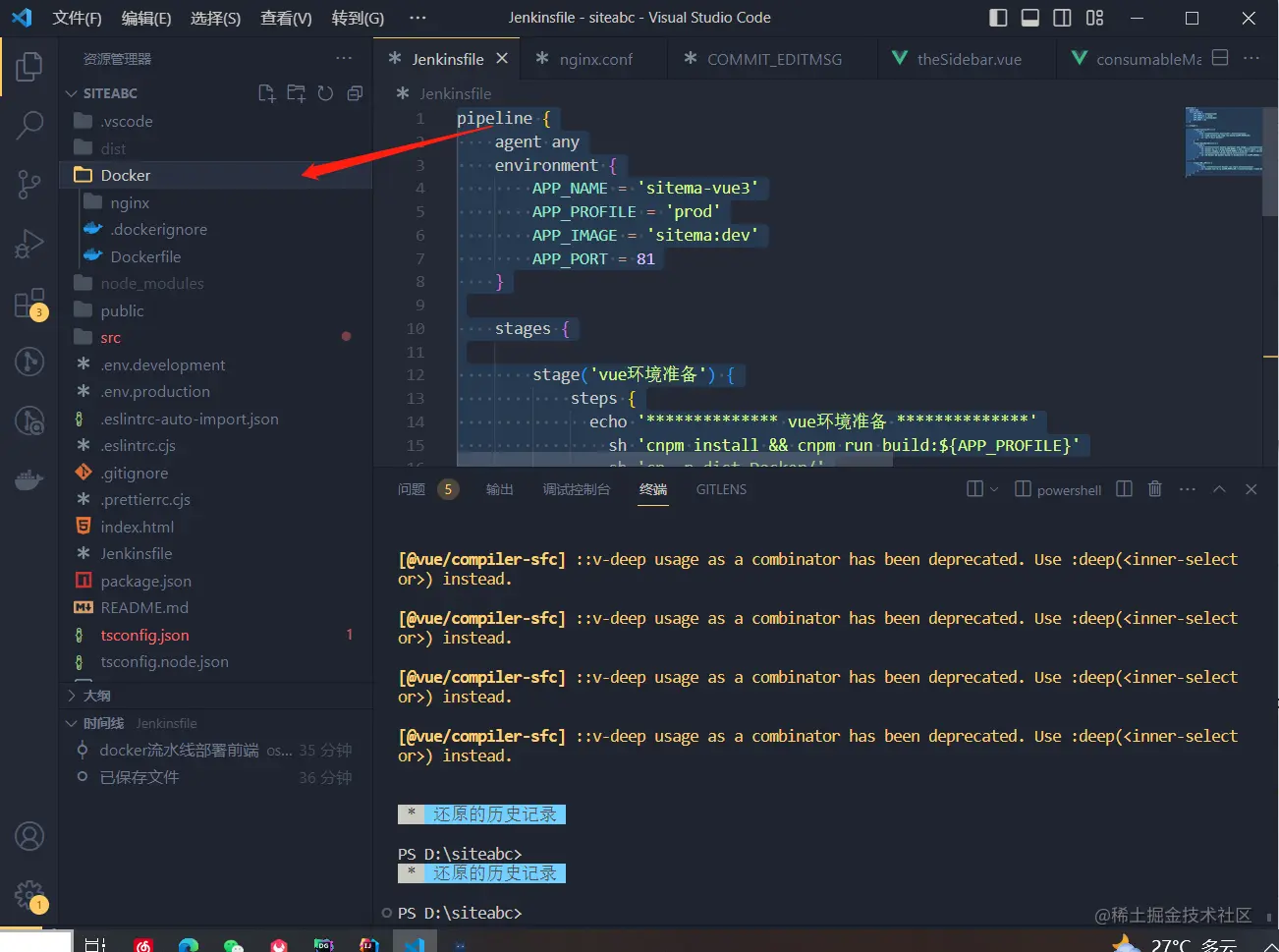Expand the src folder
The height and width of the screenshot is (952, 1279).
click(x=216, y=337)
